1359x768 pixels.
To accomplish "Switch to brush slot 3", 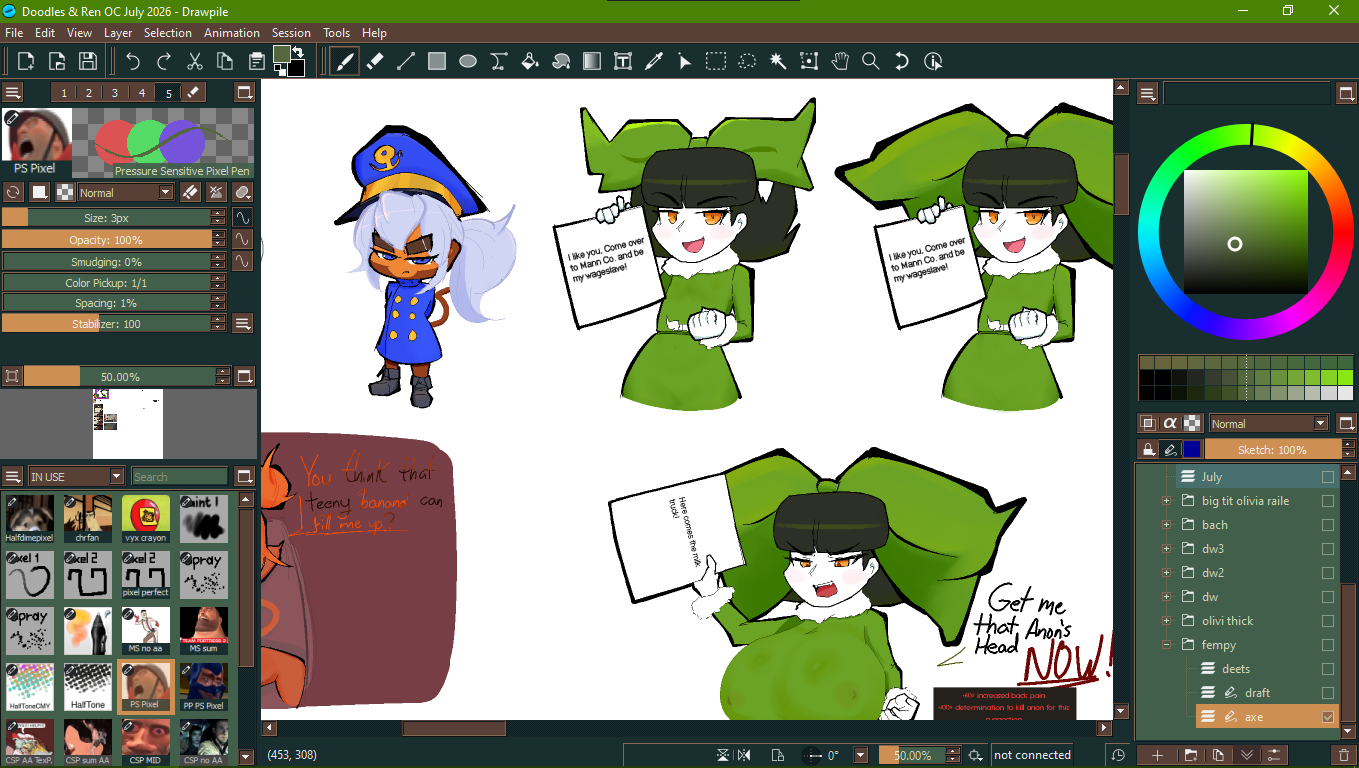I will [115, 93].
